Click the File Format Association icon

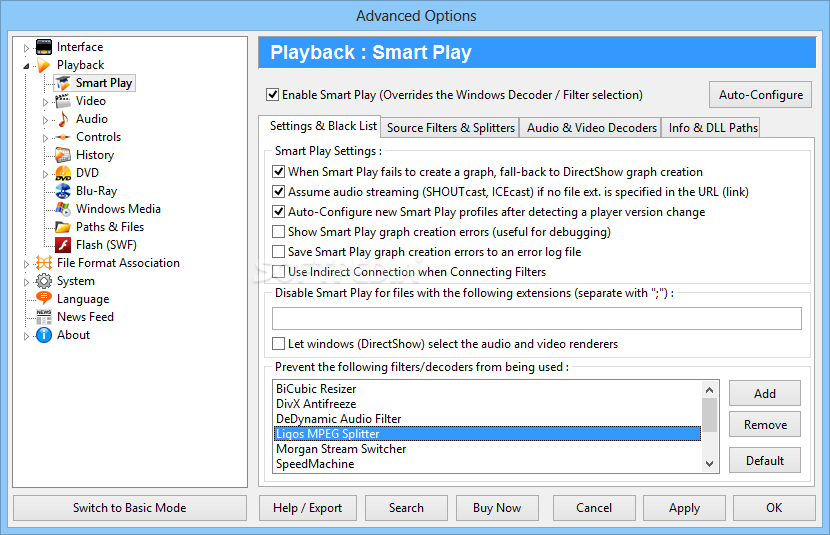point(44,263)
